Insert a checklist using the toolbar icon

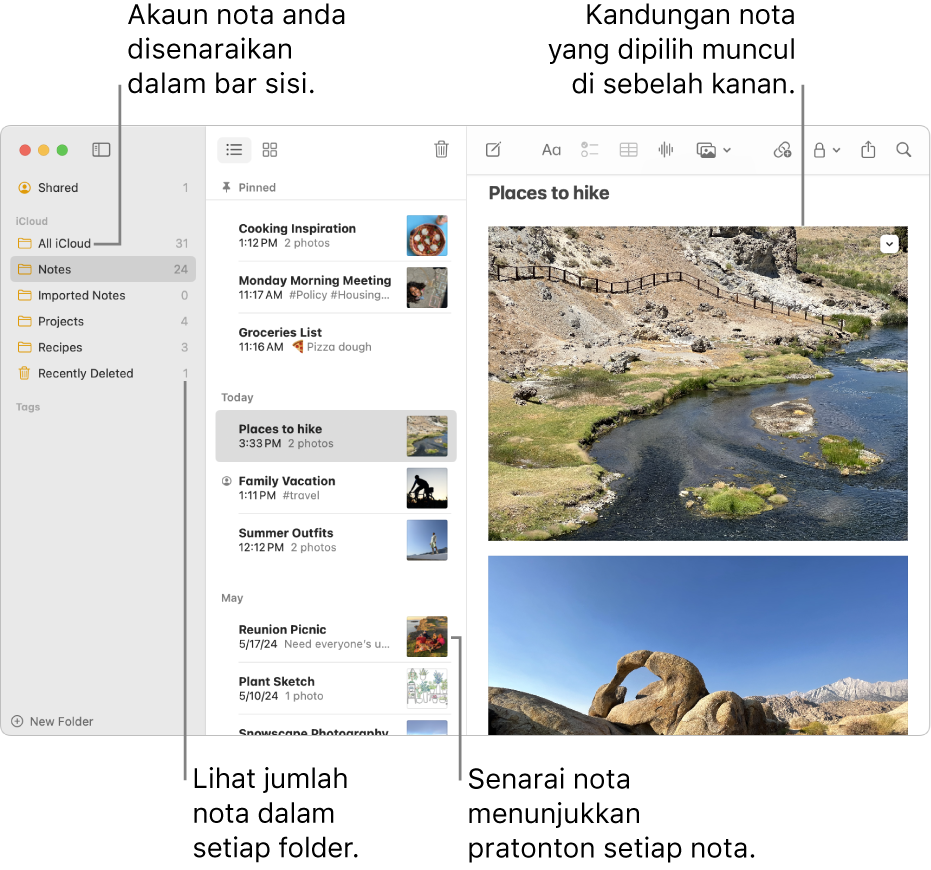coord(590,150)
